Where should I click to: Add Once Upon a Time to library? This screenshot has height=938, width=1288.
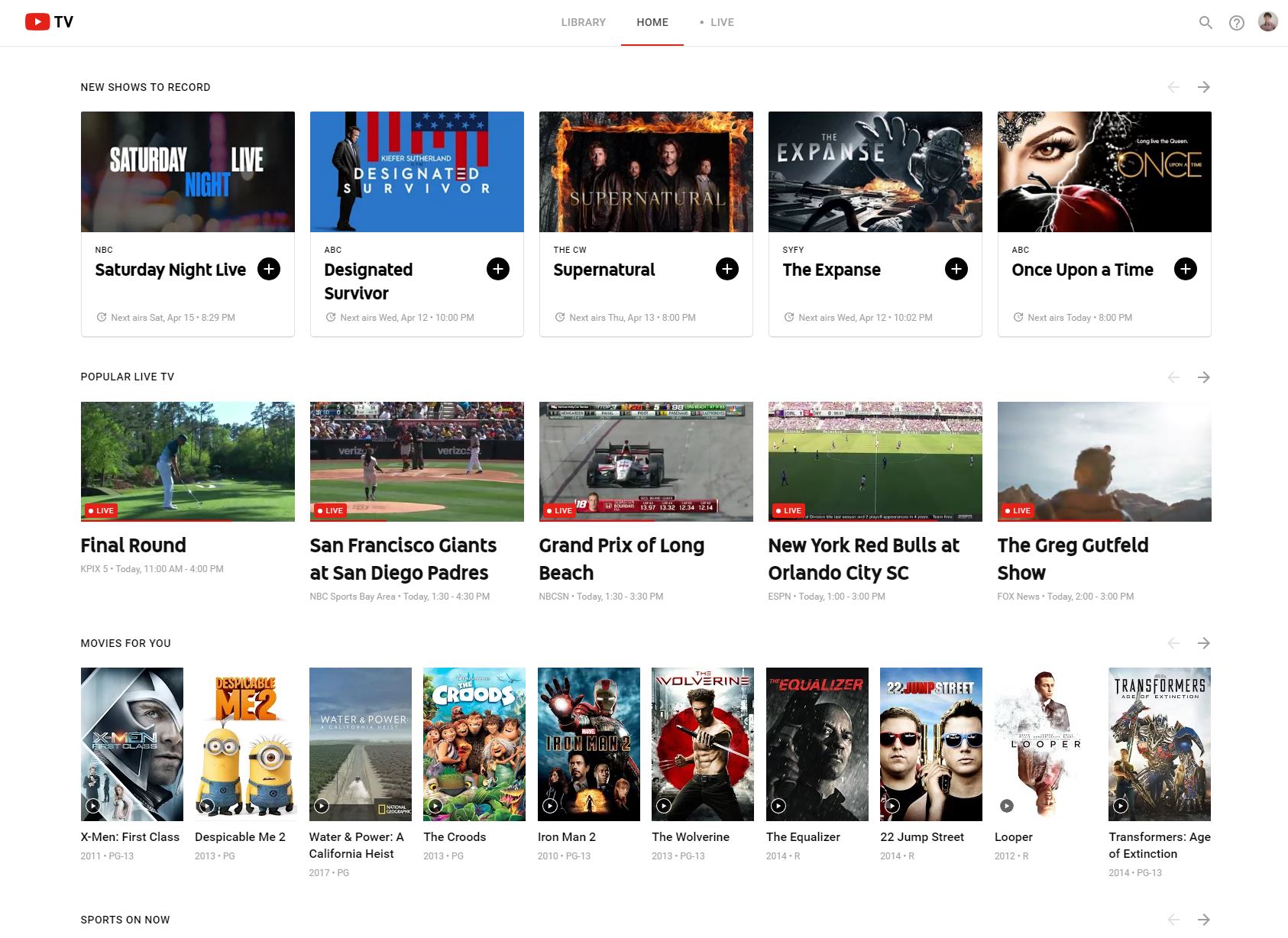pos(1186,269)
